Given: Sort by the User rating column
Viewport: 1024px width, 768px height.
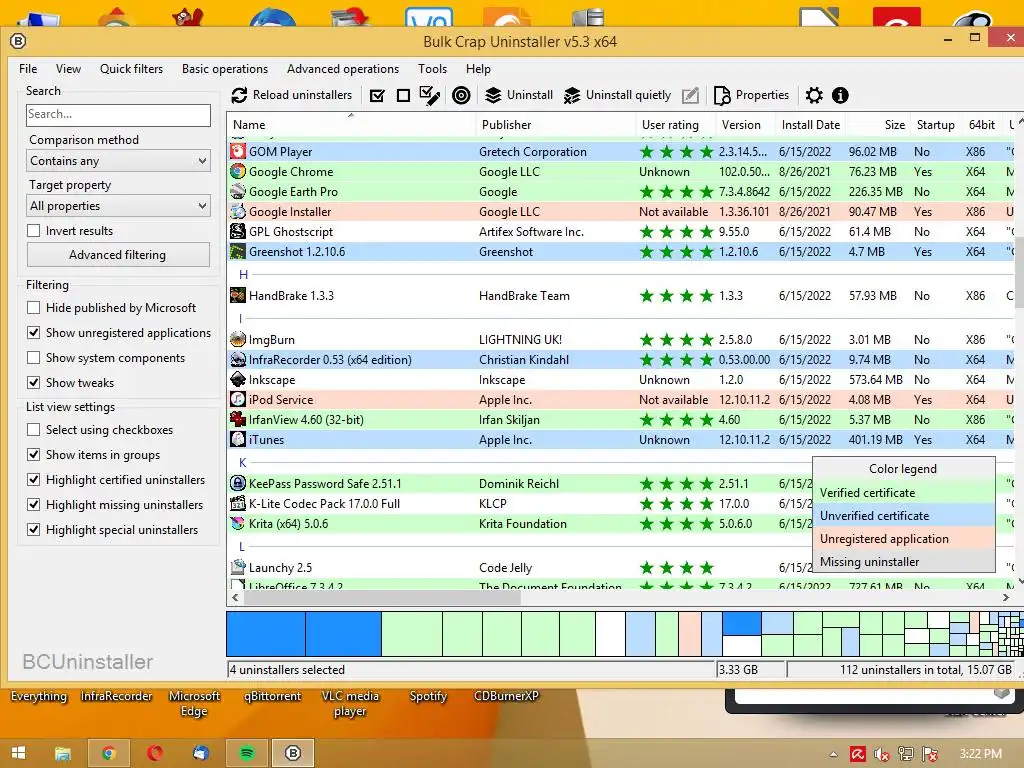Looking at the screenshot, I should click(675, 125).
